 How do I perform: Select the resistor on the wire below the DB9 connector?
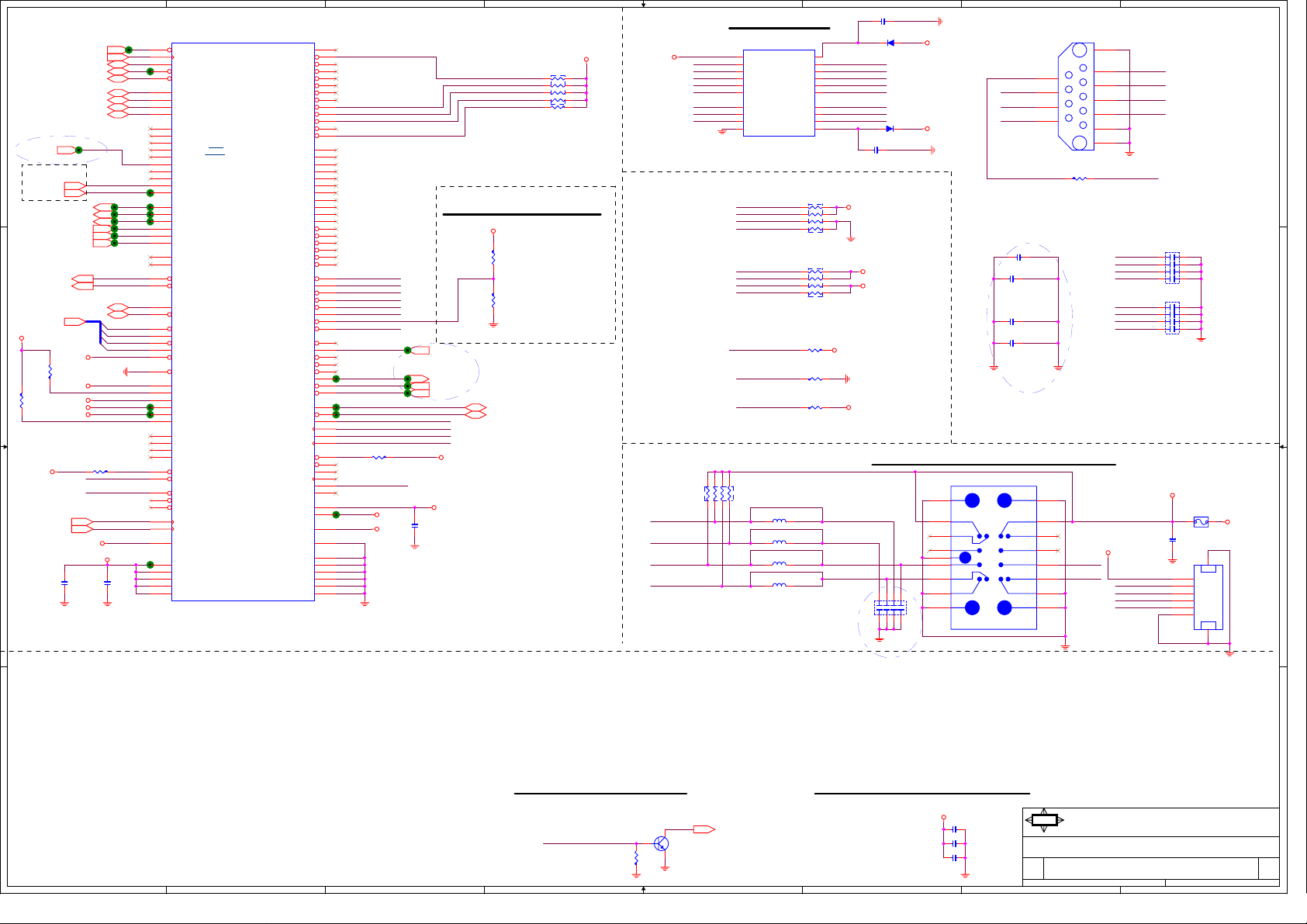point(1079,178)
